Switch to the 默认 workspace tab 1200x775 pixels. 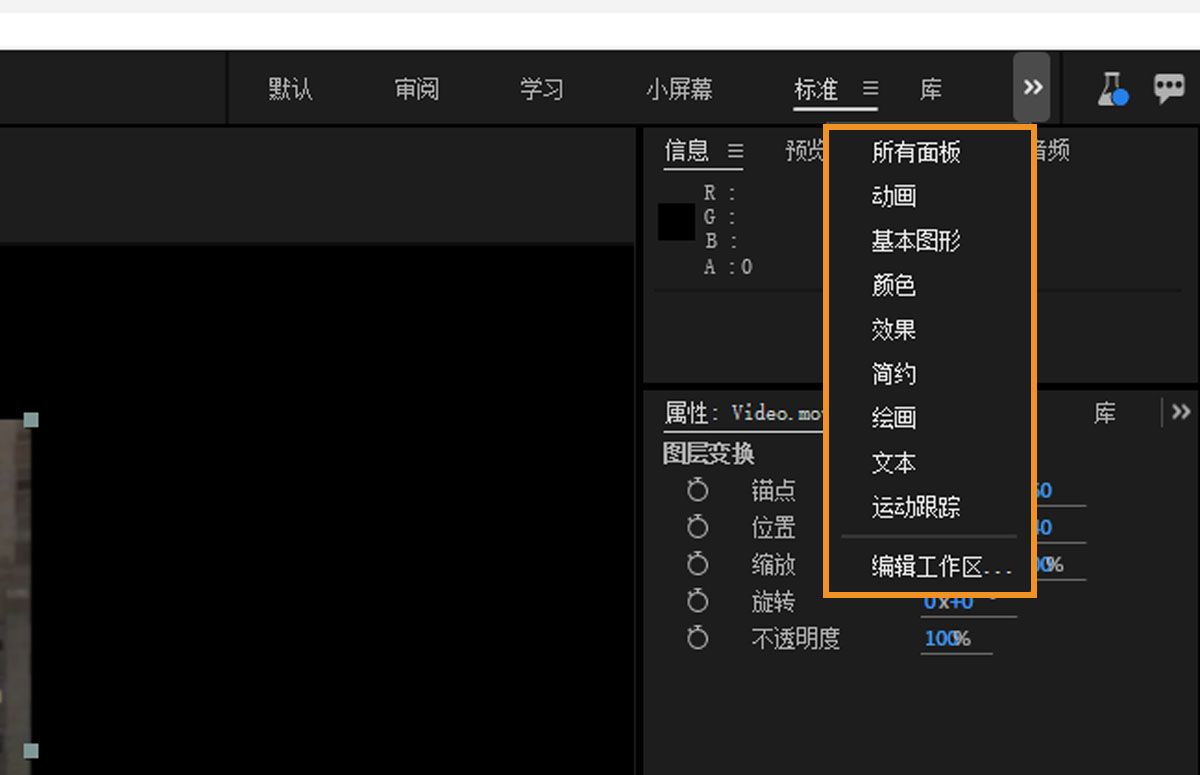[289, 89]
